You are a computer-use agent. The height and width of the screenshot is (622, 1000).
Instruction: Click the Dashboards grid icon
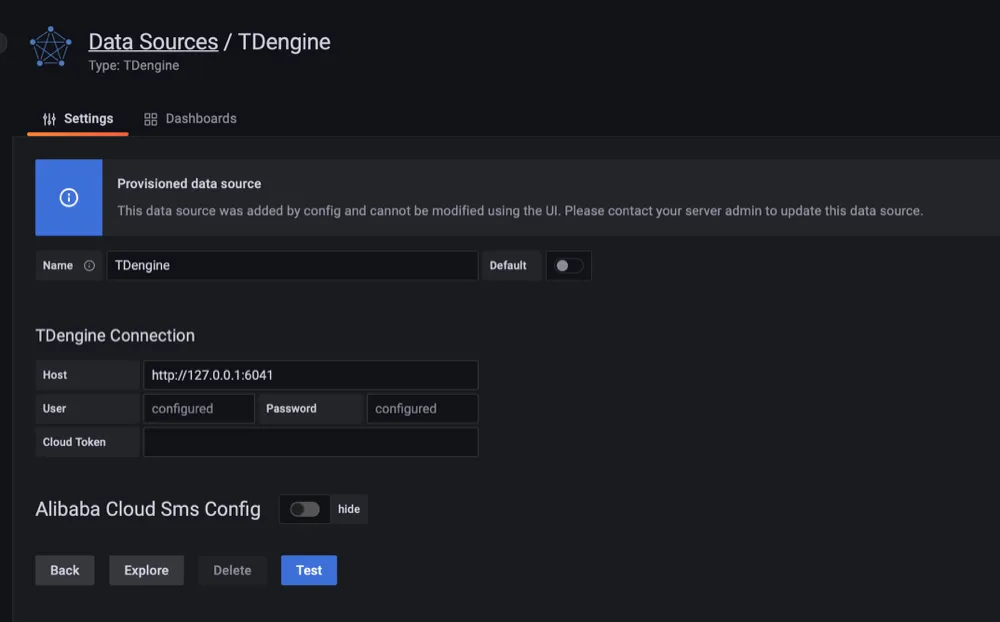tap(150, 118)
